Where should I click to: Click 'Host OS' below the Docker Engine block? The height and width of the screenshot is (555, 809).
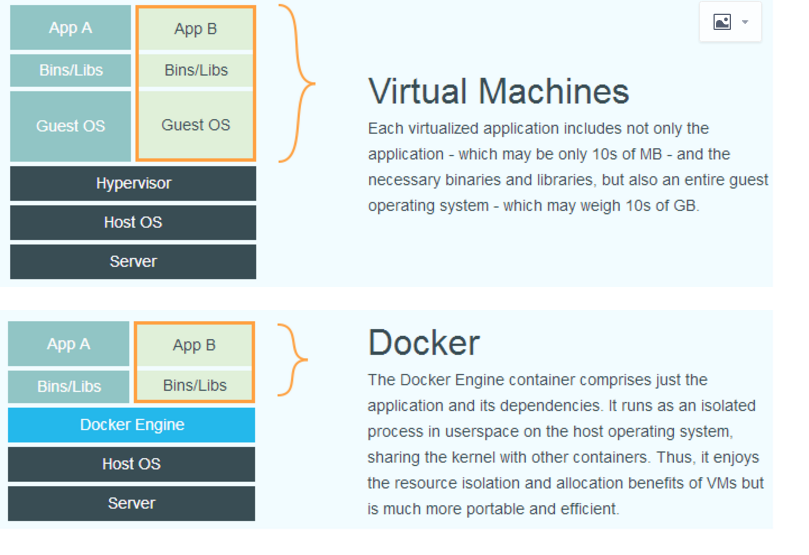click(132, 464)
